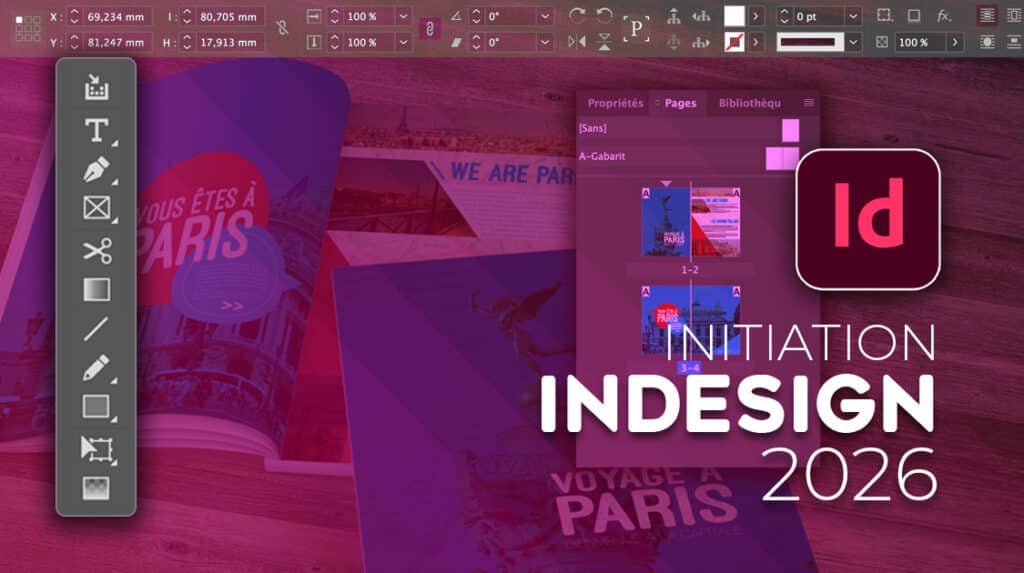The width and height of the screenshot is (1024, 573).
Task: Click the stroke none color swatch
Action: (x=734, y=42)
